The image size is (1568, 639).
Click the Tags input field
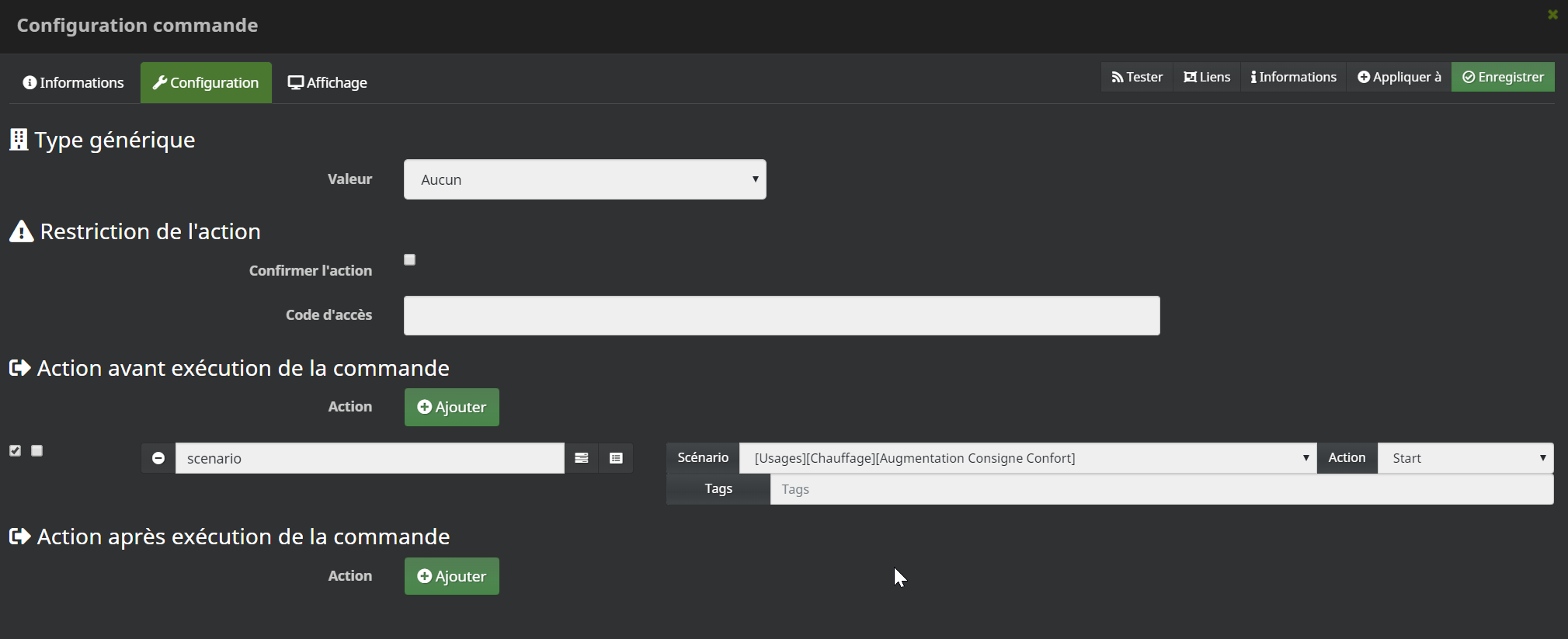click(1162, 489)
